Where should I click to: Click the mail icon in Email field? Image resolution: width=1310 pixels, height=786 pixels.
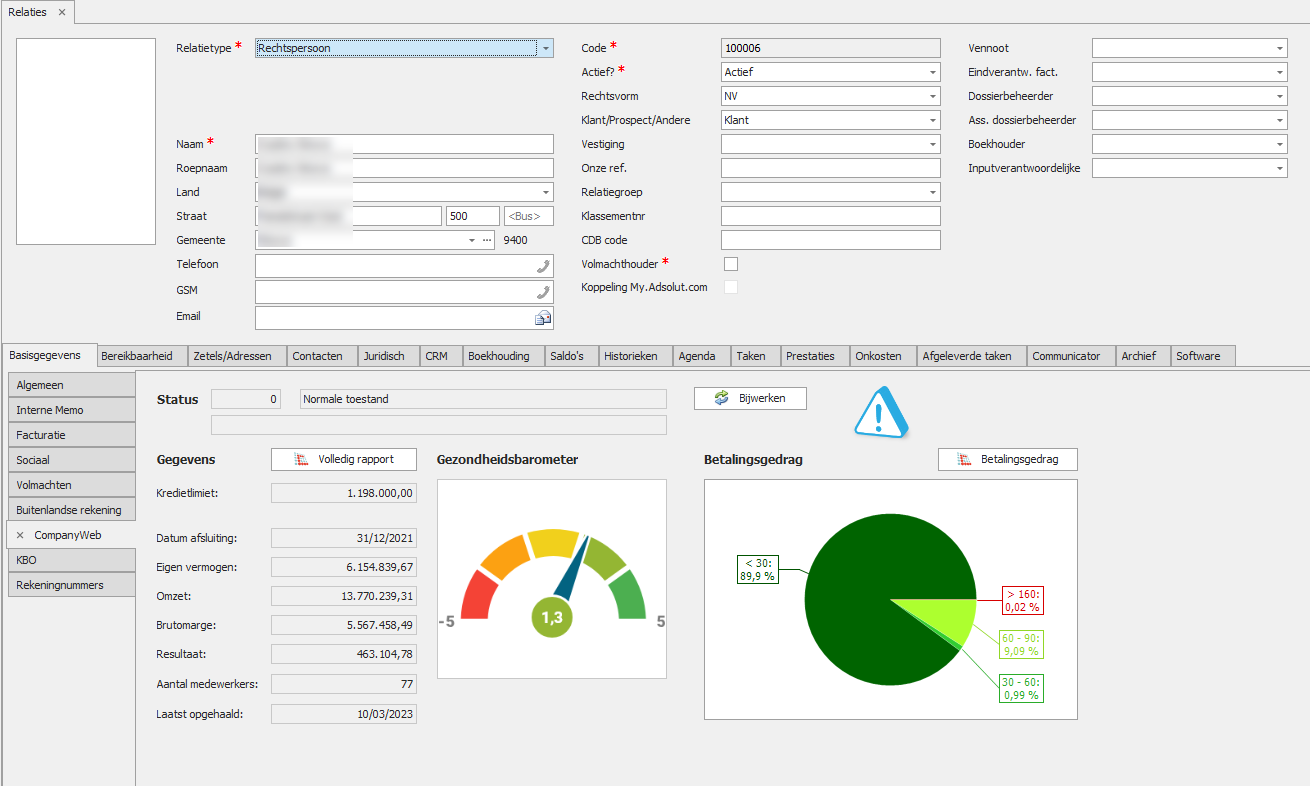point(543,318)
